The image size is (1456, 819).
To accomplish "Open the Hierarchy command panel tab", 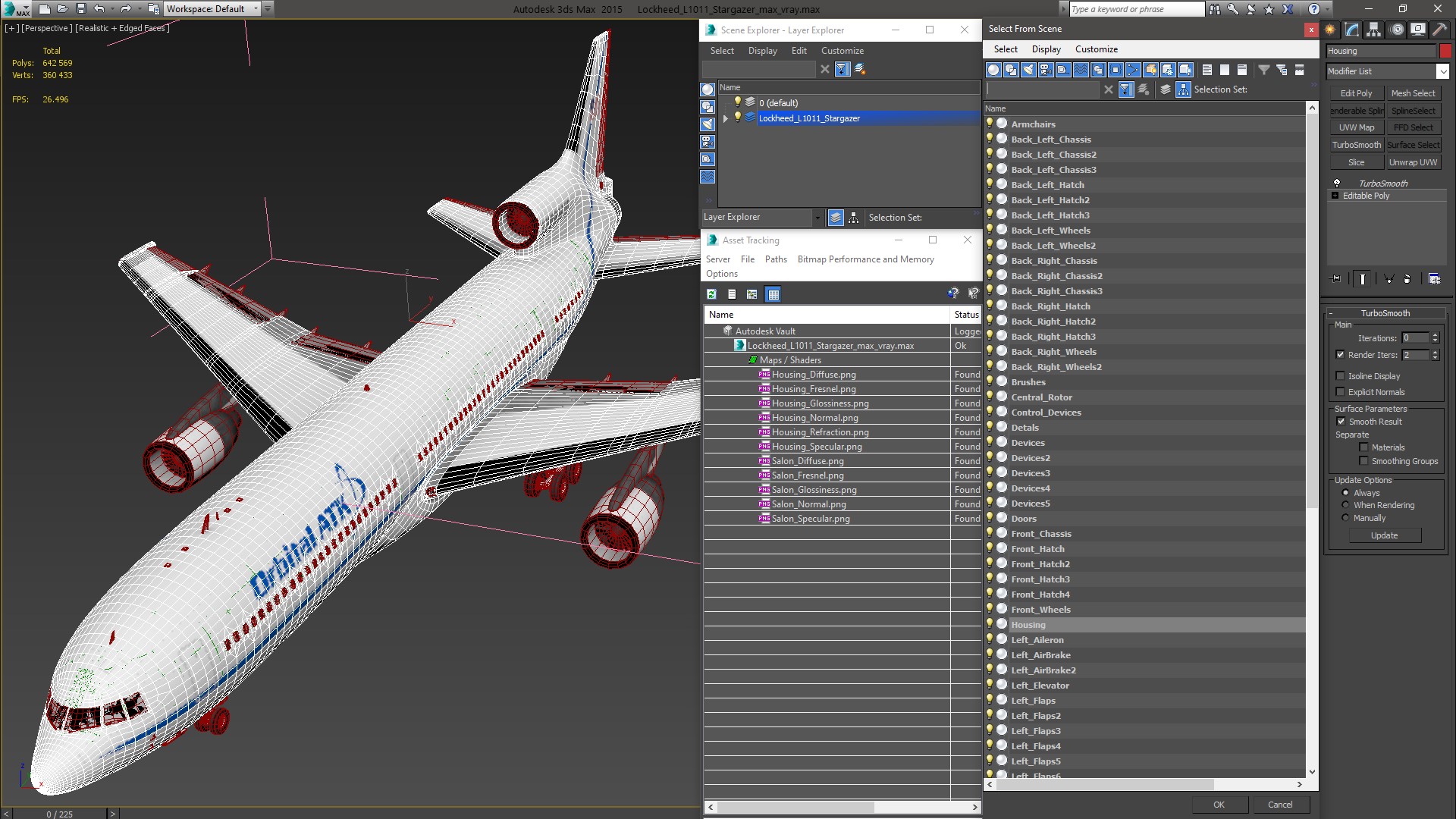I will [1373, 30].
